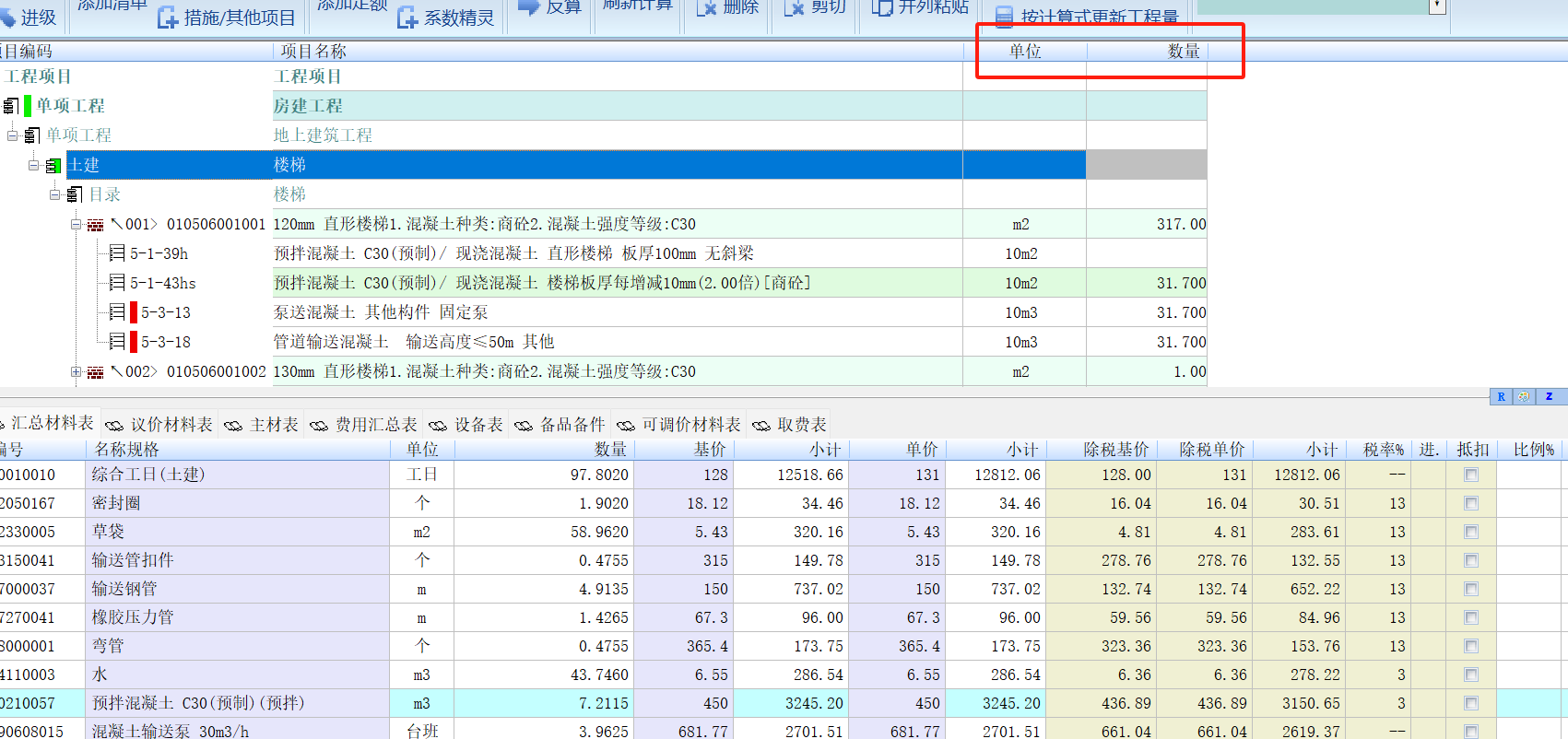Click the small middle icon between R and Z
The height and width of the screenshot is (739, 1568).
click(x=1524, y=396)
